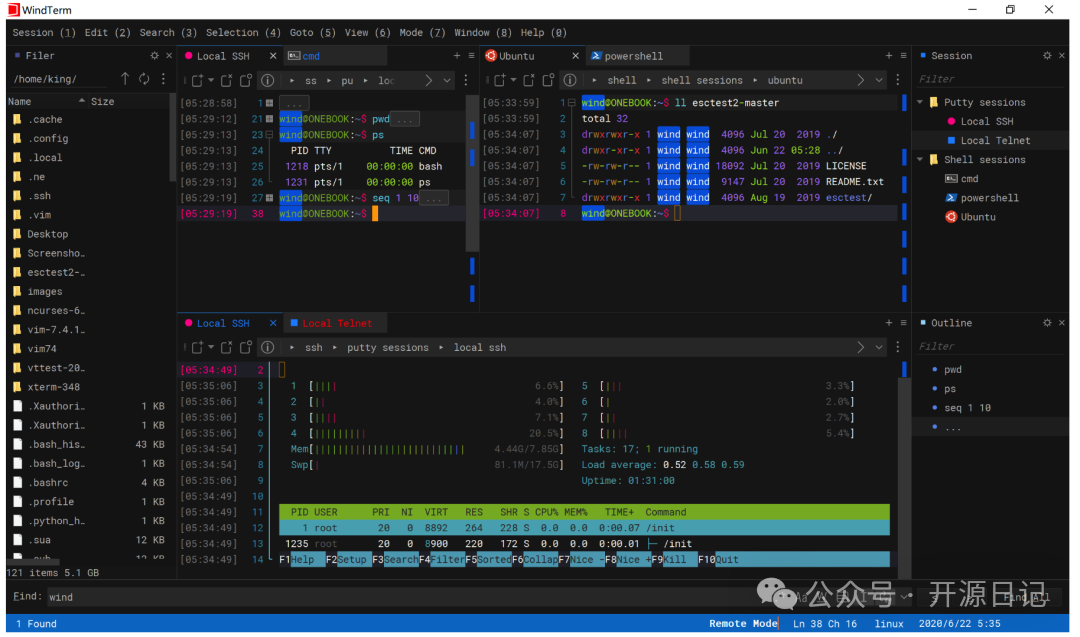Select Local Telnet in Session tree
The width and height of the screenshot is (1080, 637).
pyautogui.click(x=994, y=141)
